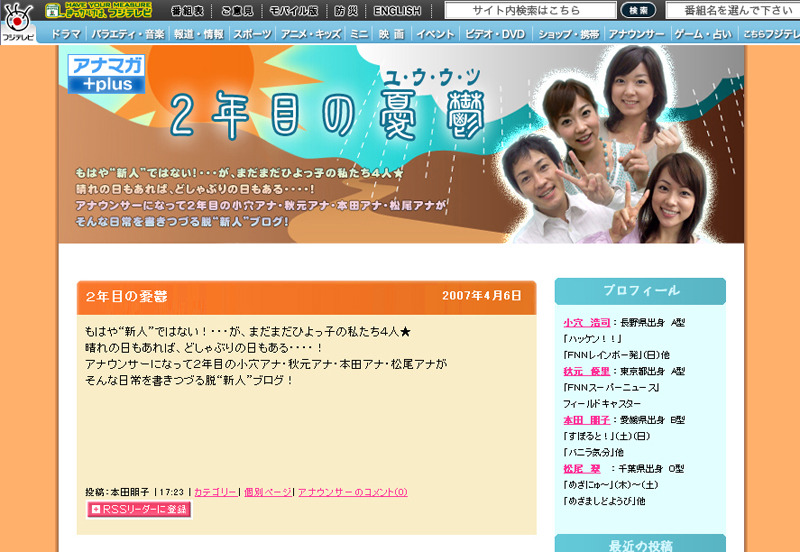Open the 番組名を選んで下さい dropdown

tap(733, 10)
